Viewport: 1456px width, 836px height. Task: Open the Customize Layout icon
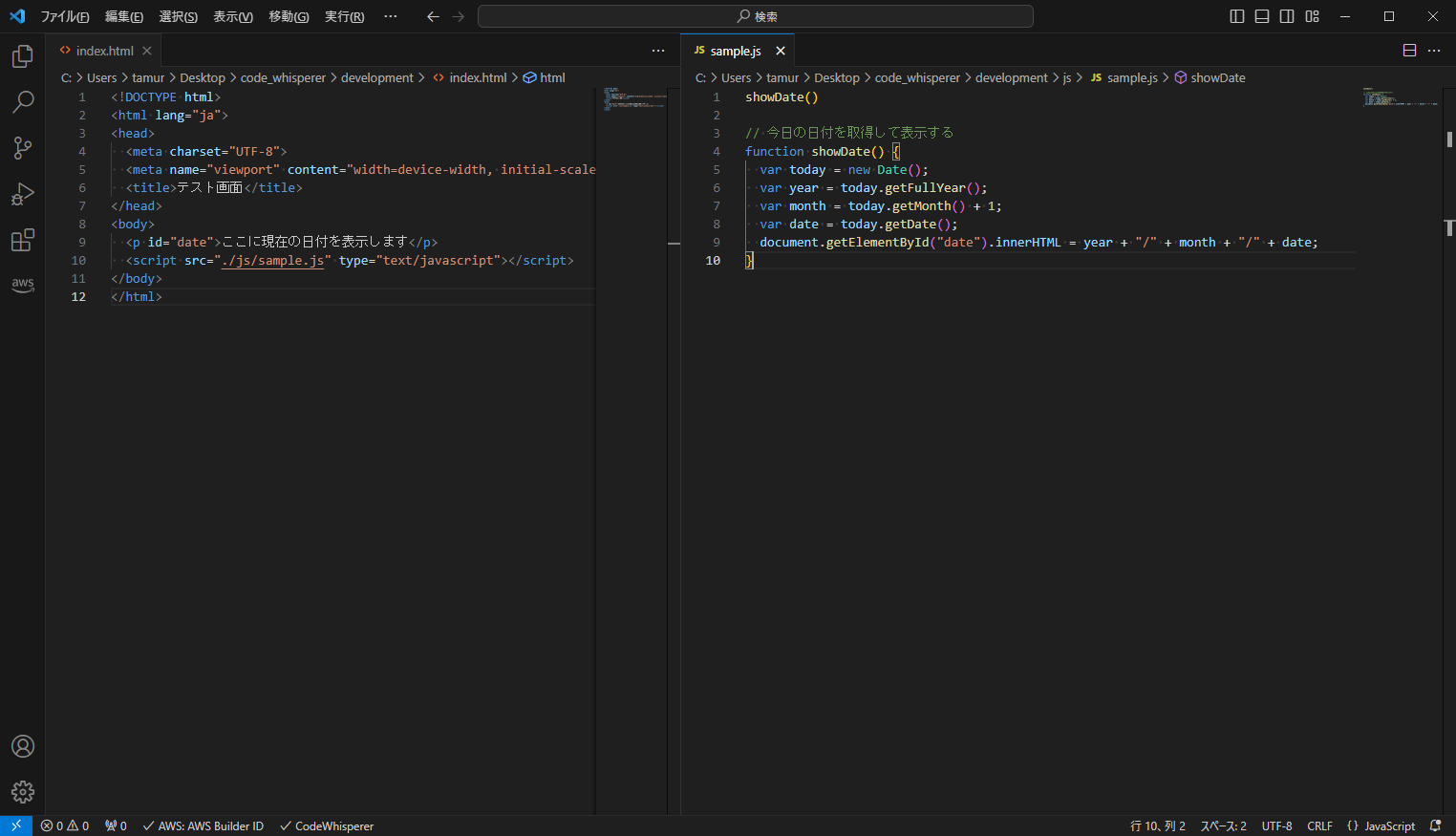pyautogui.click(x=1313, y=16)
